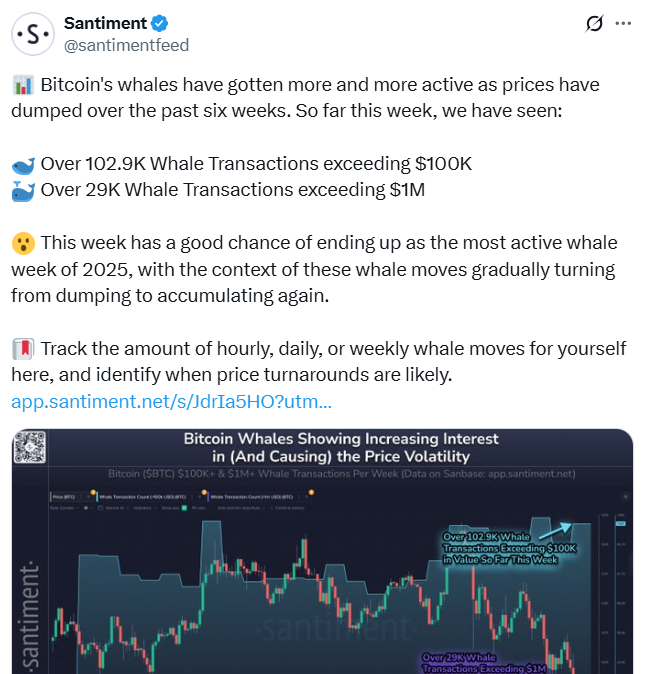Open the Santiment display name link
Viewport: 645px width, 674px height.
coord(105,24)
